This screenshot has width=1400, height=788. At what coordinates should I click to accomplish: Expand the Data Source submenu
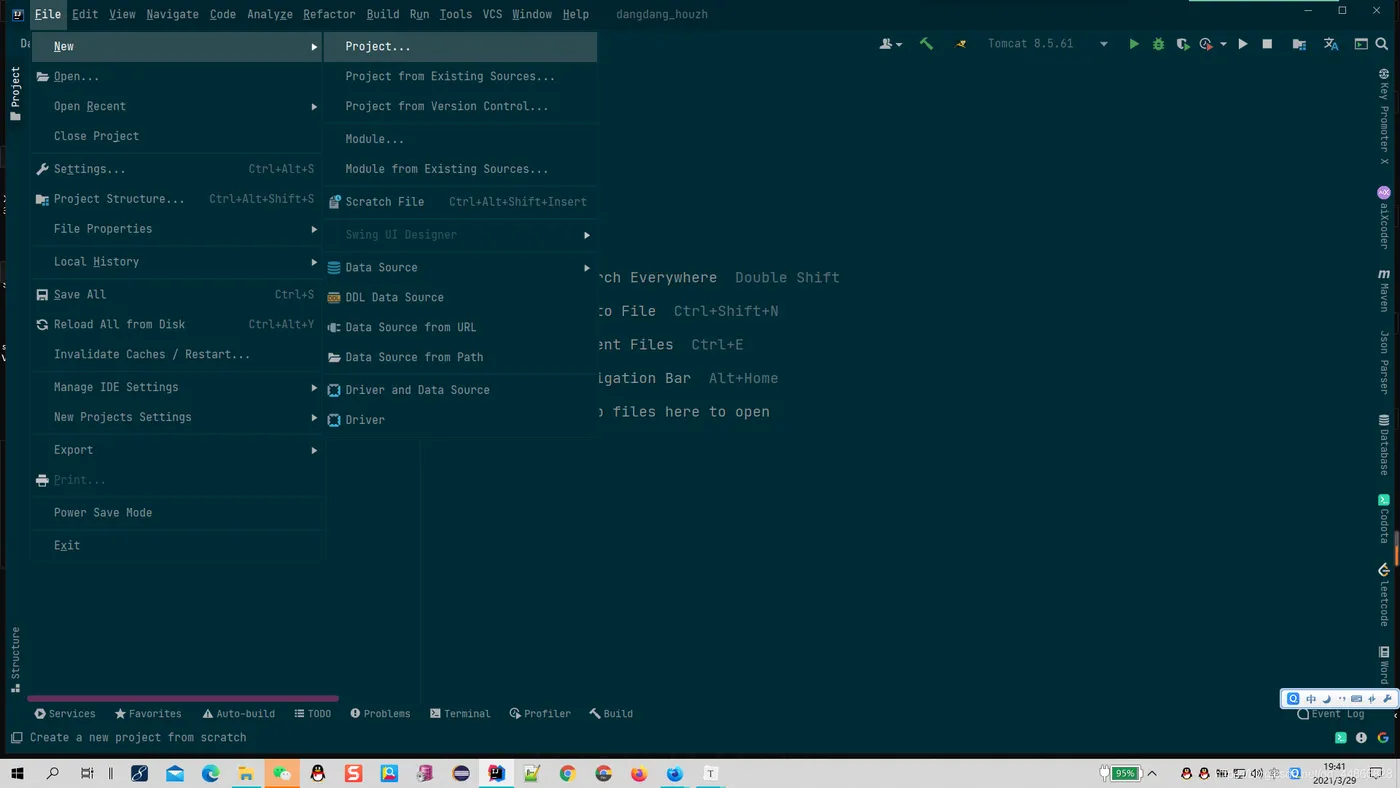tap(460, 267)
